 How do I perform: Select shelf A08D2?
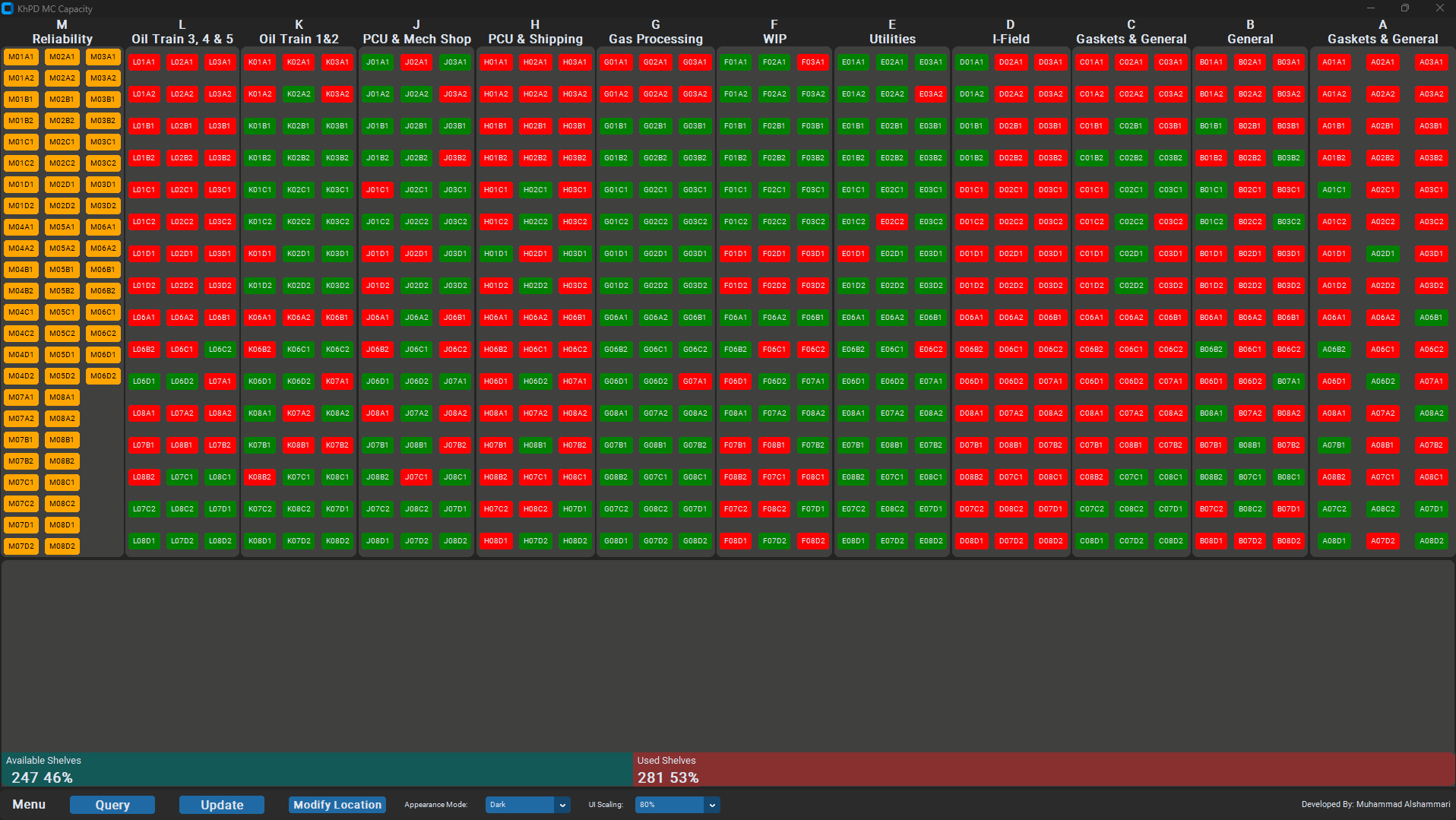(x=1432, y=541)
